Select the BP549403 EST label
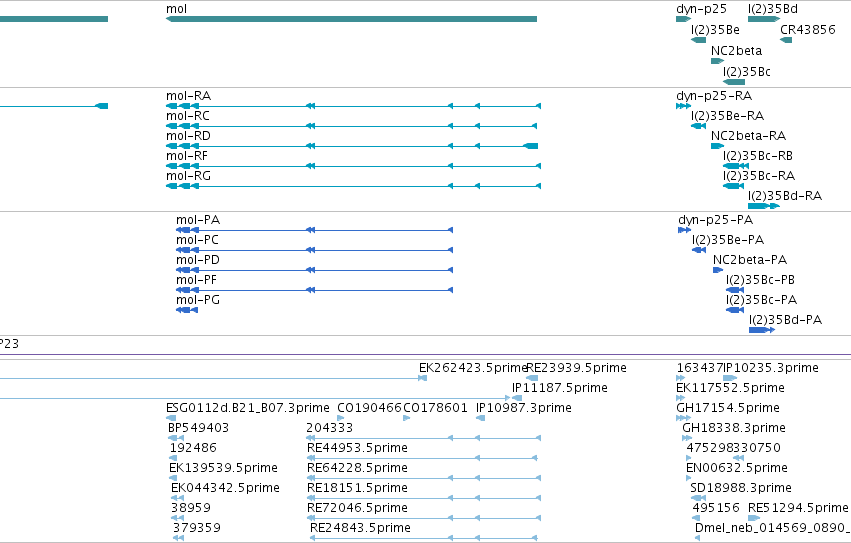 (199, 429)
